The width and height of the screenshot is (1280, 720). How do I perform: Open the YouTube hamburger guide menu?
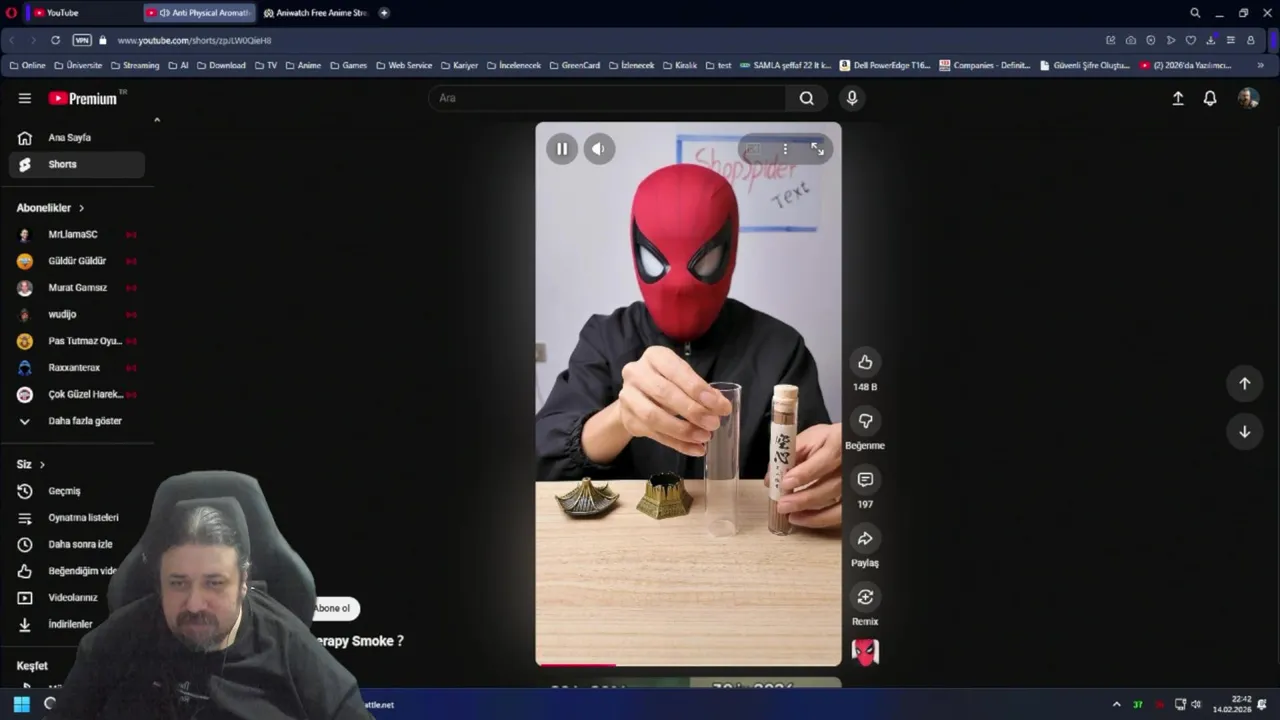[25, 98]
